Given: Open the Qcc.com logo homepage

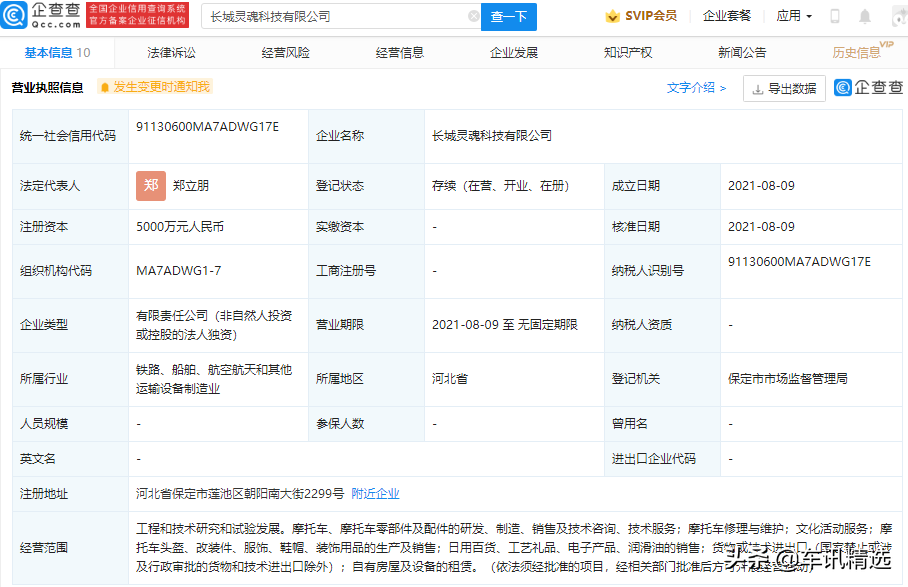Looking at the screenshot, I should 42,16.
